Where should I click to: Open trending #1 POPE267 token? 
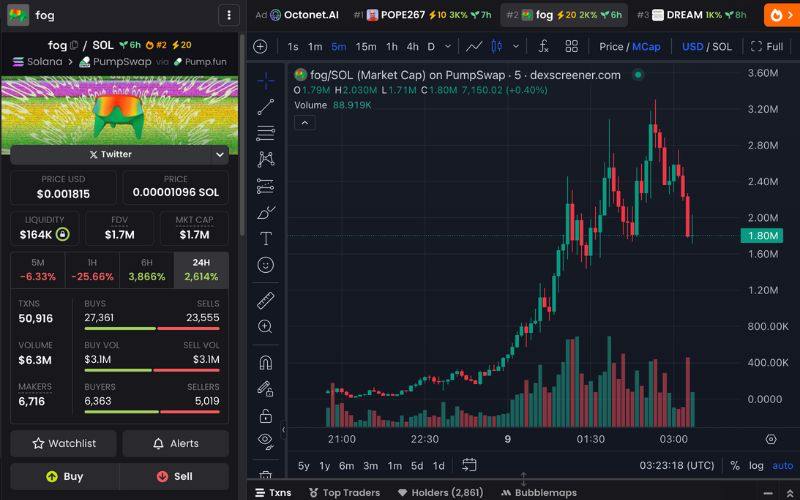[422, 15]
